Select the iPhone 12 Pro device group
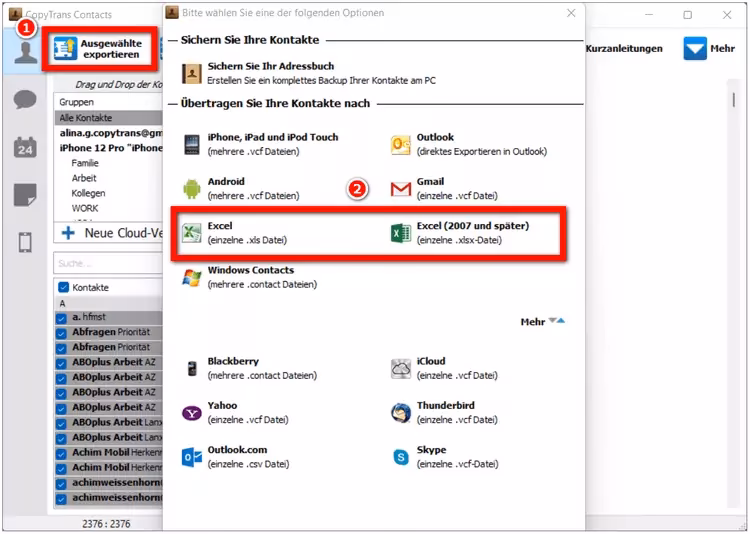Screen dimensions: 750x534 [110, 147]
